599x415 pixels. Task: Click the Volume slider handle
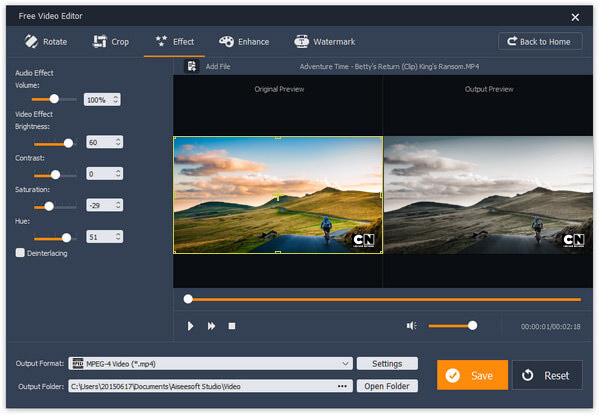tap(54, 99)
